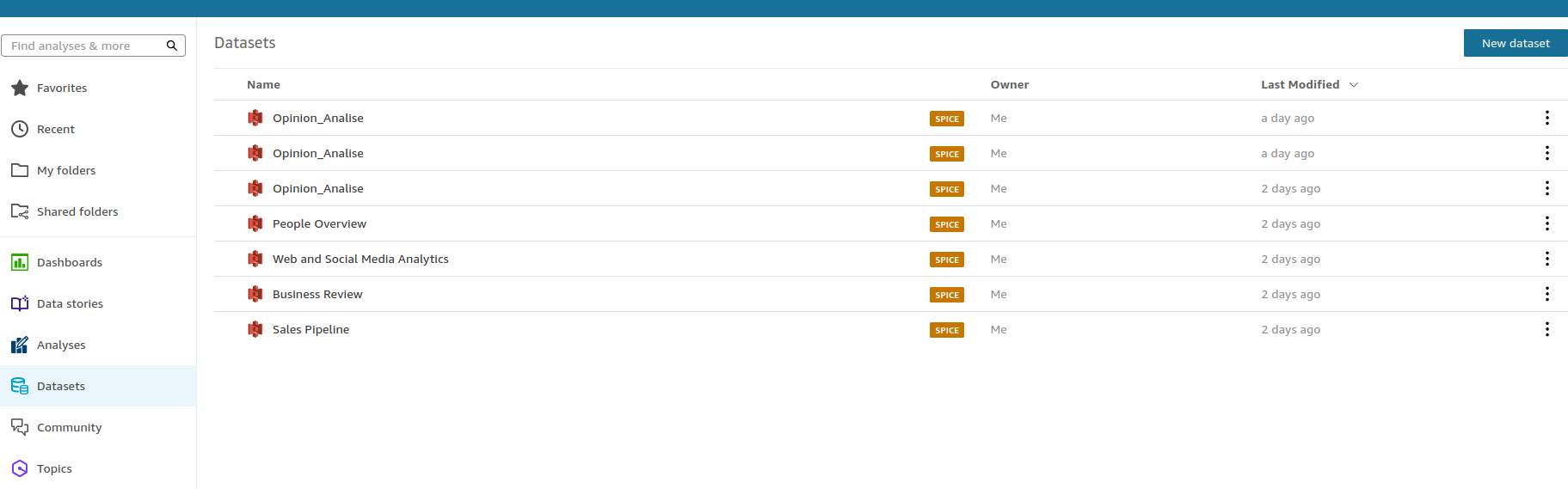Click Owner 'Me' in People Overview row

click(x=999, y=223)
